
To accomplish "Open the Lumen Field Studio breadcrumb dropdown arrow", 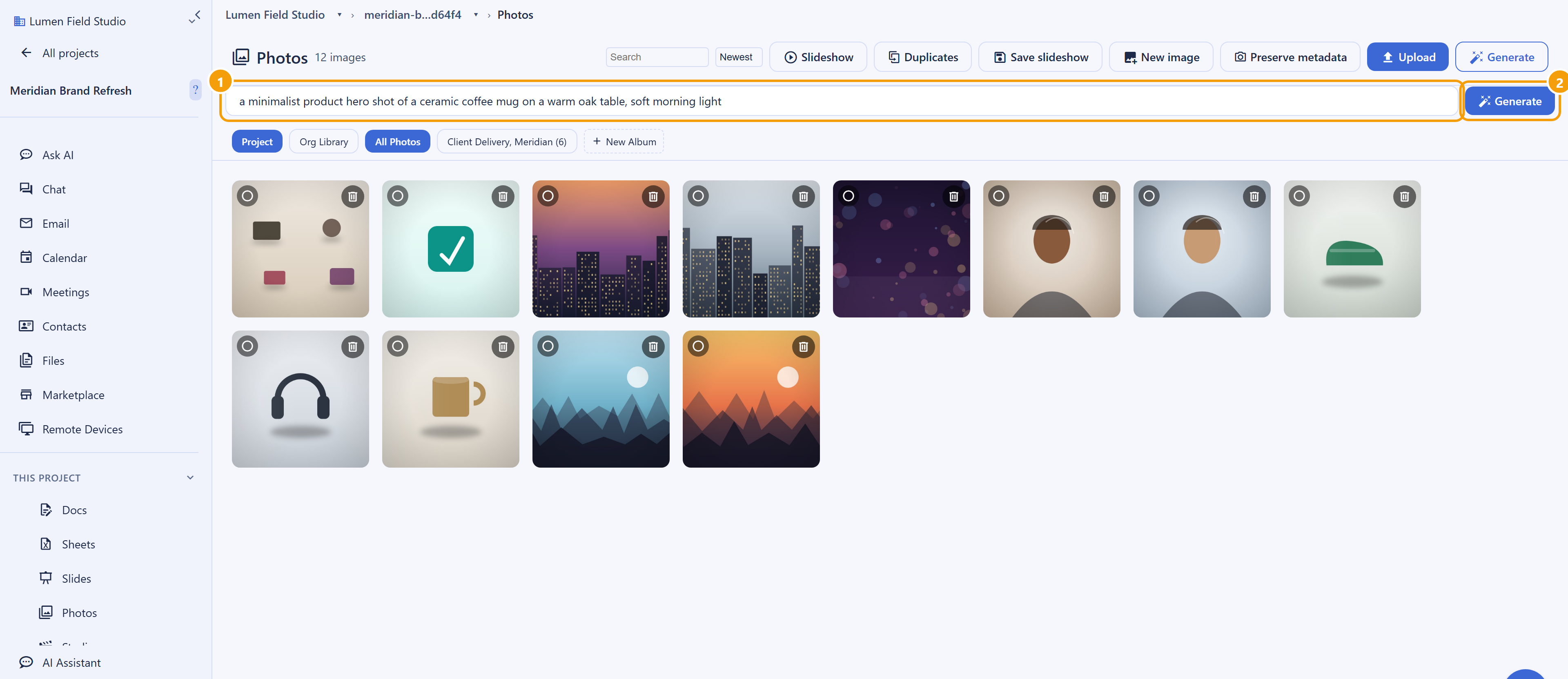I will click(x=340, y=15).
